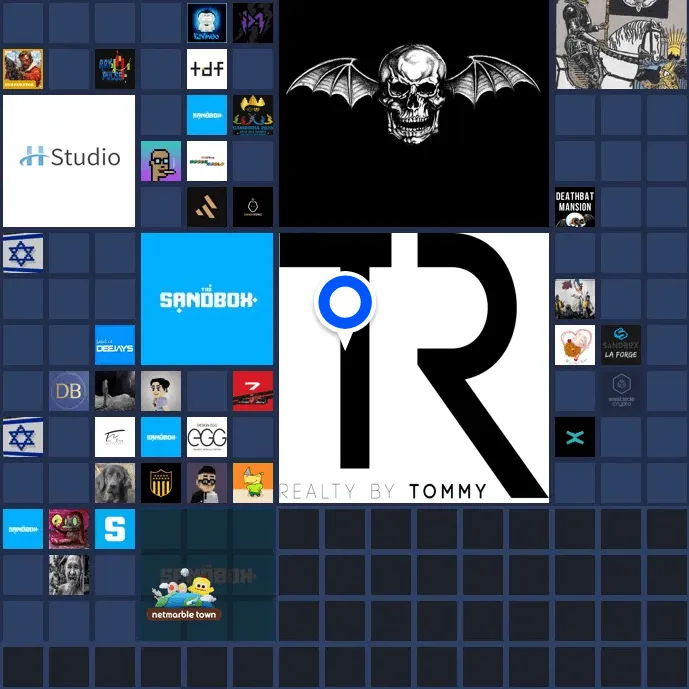This screenshot has width=689, height=689.
Task: Open the cartoon woman avatar tile
Action: click(x=161, y=391)
